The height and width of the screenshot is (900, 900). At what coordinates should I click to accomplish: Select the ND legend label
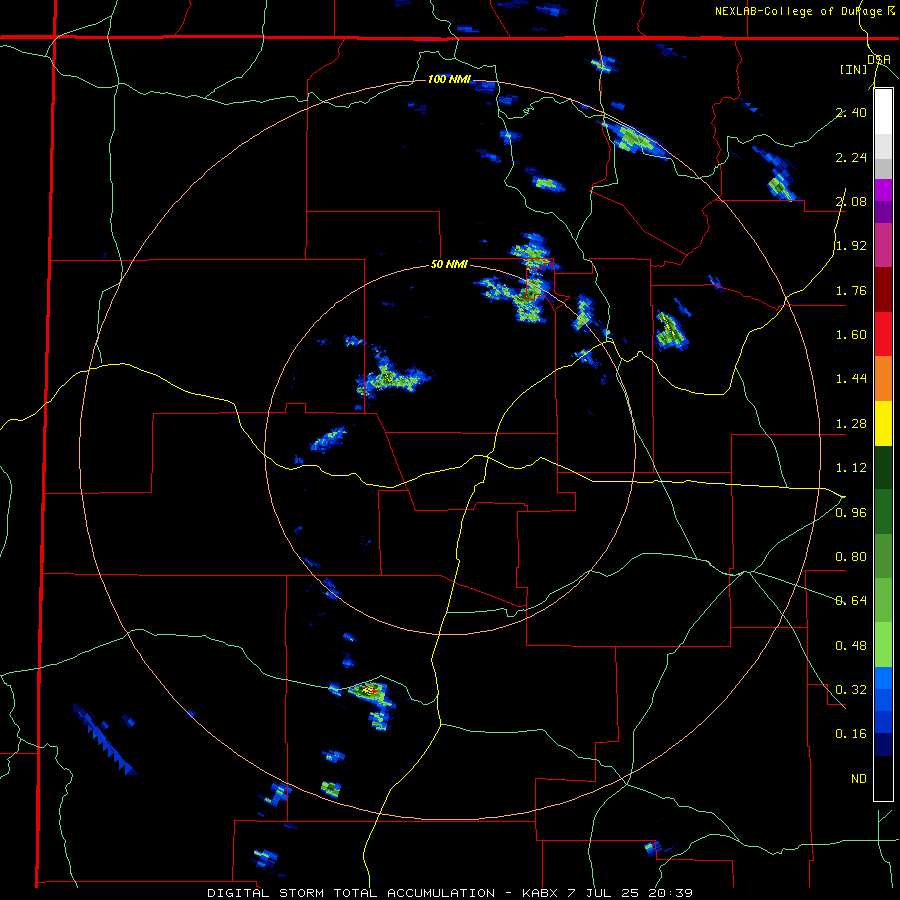click(x=859, y=778)
